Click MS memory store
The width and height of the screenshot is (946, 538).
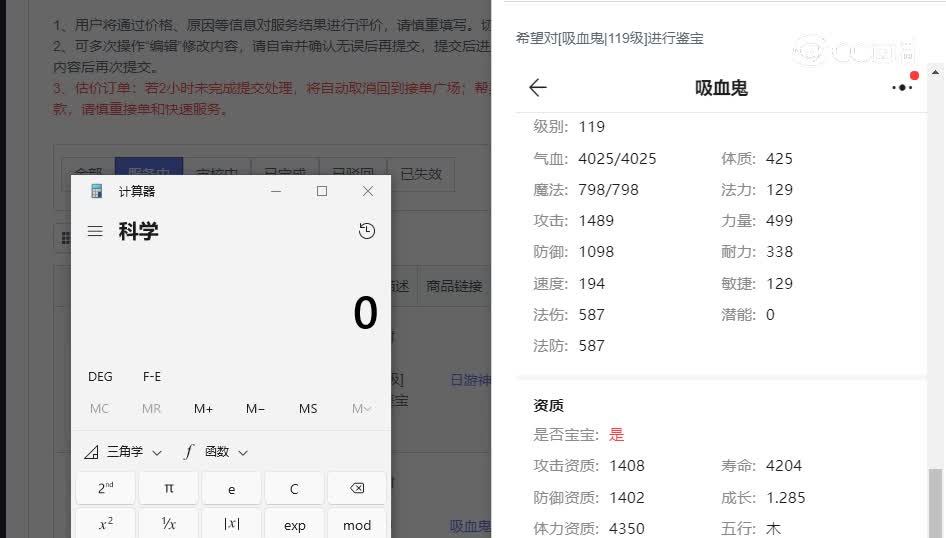click(x=308, y=409)
